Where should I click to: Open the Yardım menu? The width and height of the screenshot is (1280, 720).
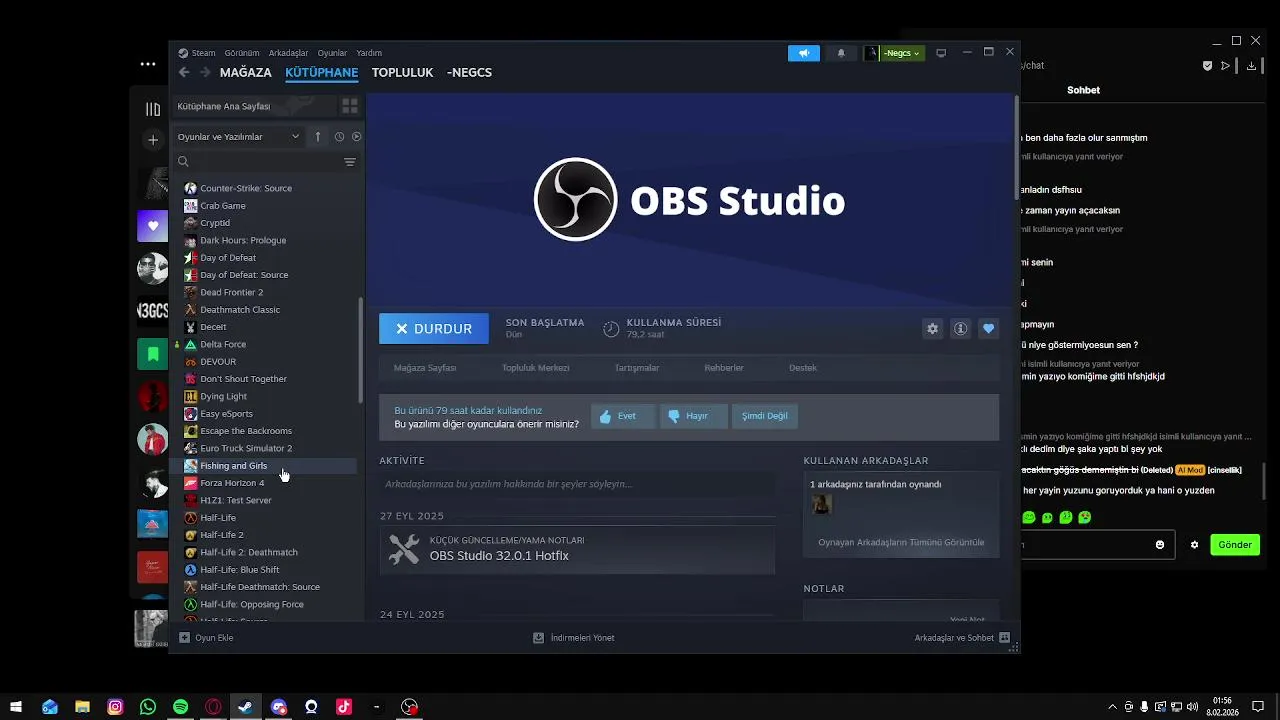369,53
